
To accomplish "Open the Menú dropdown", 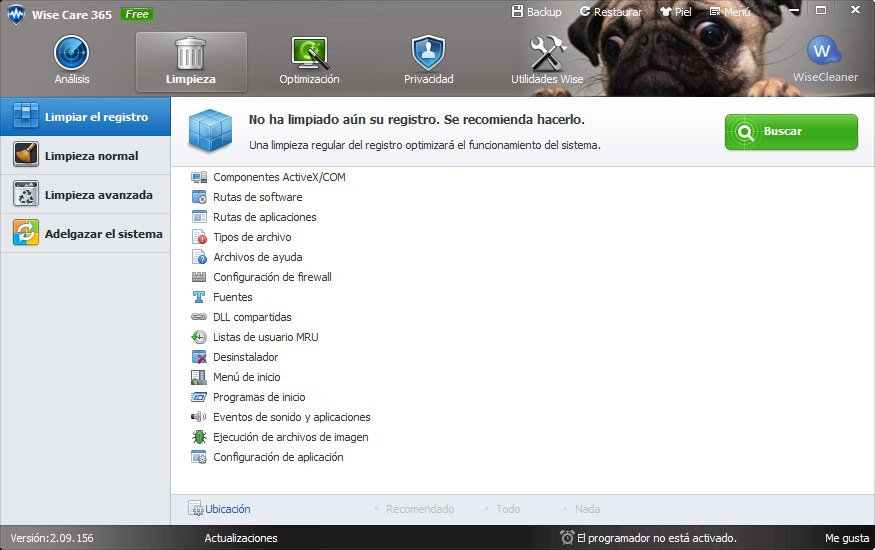I will pyautogui.click(x=730, y=11).
